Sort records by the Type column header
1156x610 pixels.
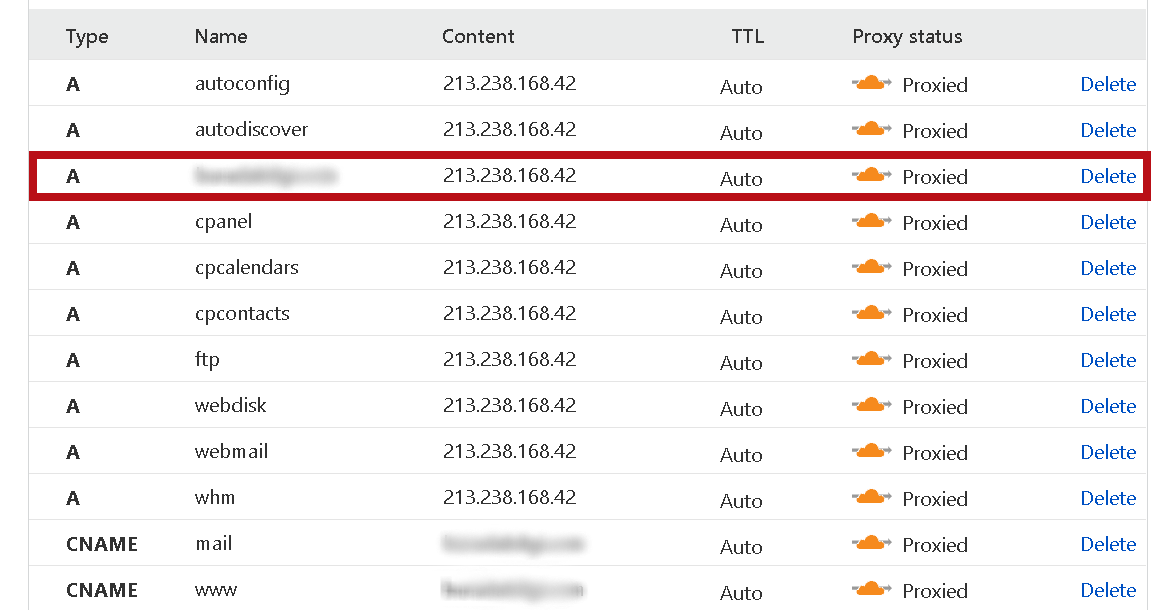(x=87, y=36)
